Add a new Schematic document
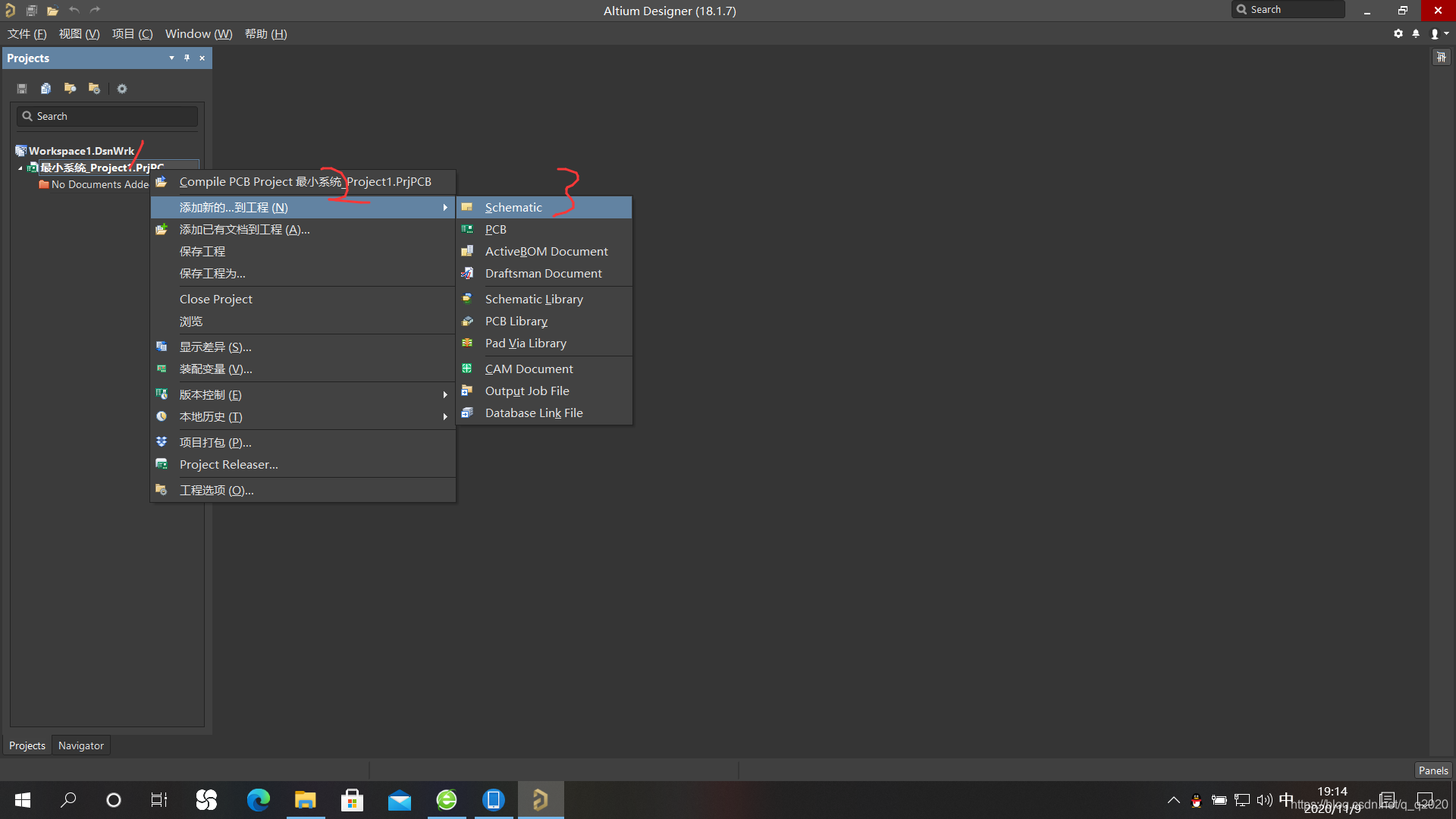Viewport: 1456px width, 819px height. (544, 208)
